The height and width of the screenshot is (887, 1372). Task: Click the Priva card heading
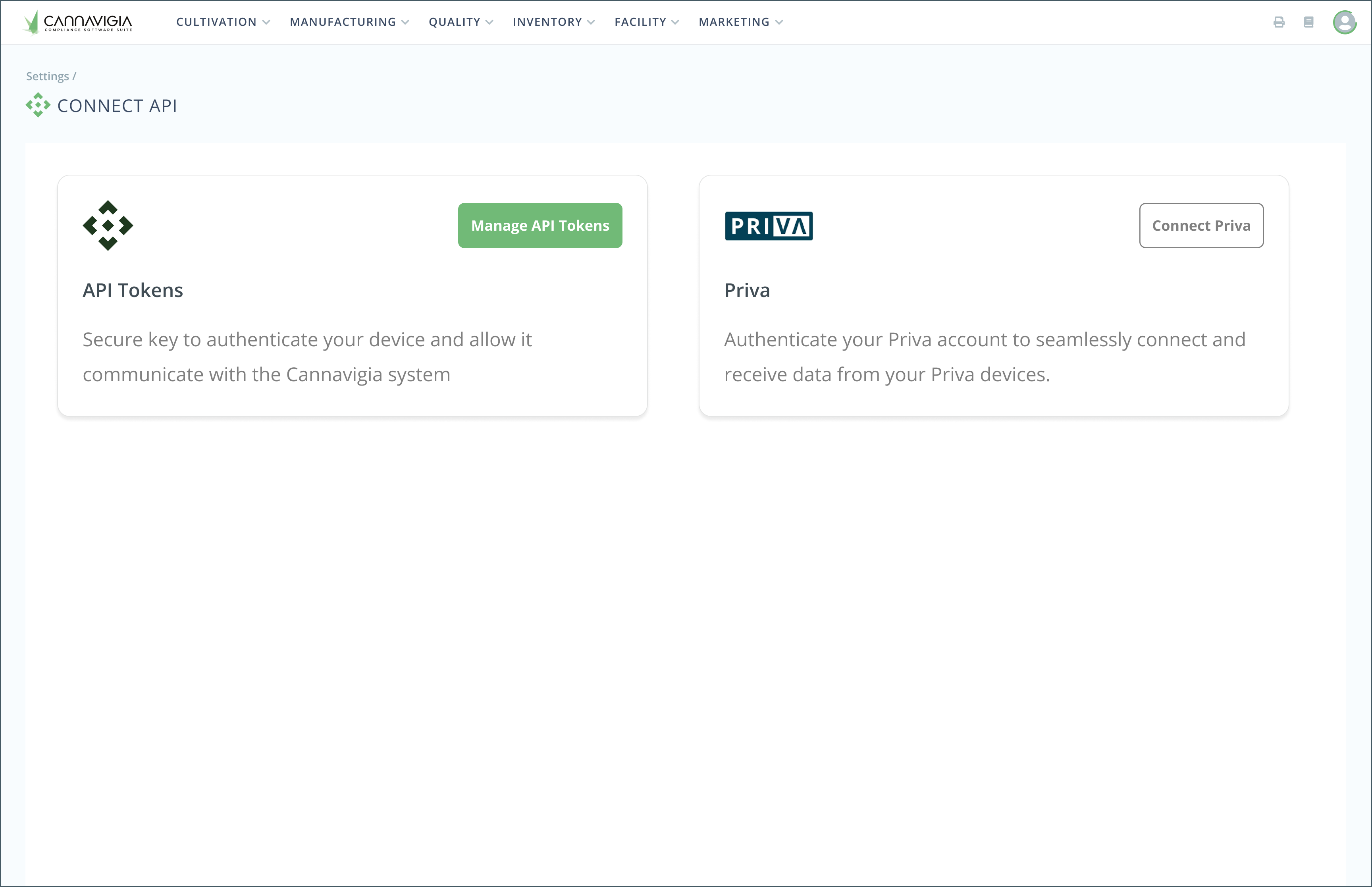click(x=747, y=290)
